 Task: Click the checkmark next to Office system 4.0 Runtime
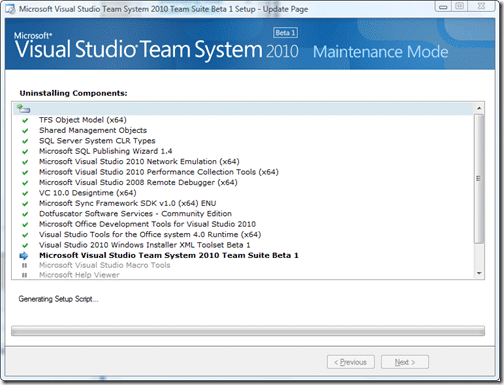pyautogui.click(x=25, y=235)
